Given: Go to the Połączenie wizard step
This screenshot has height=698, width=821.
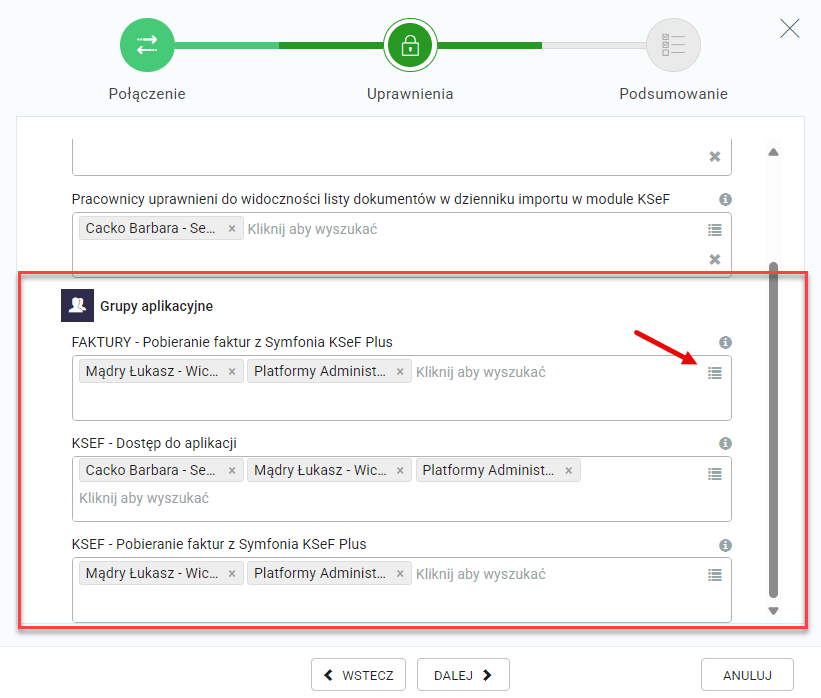Looking at the screenshot, I should (147, 45).
